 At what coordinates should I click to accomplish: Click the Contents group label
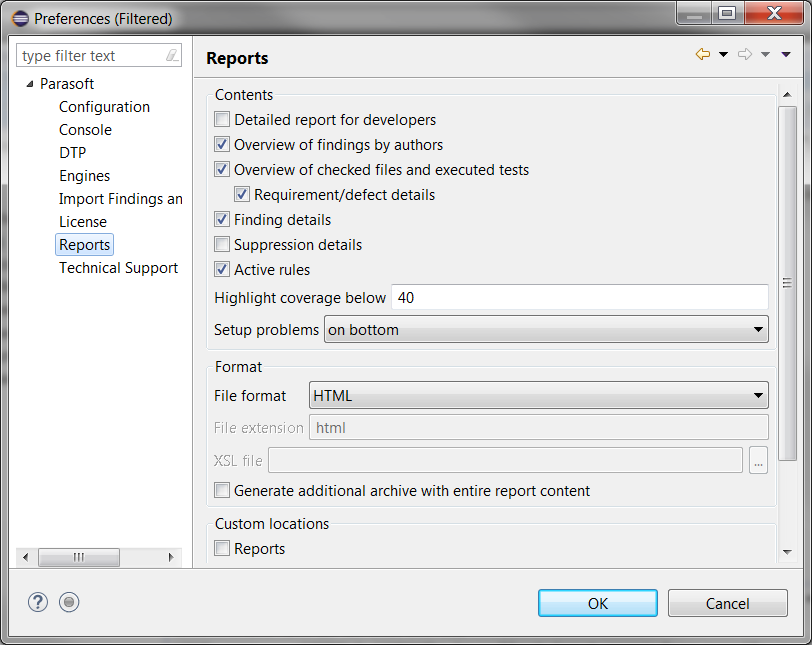pyautogui.click(x=244, y=95)
